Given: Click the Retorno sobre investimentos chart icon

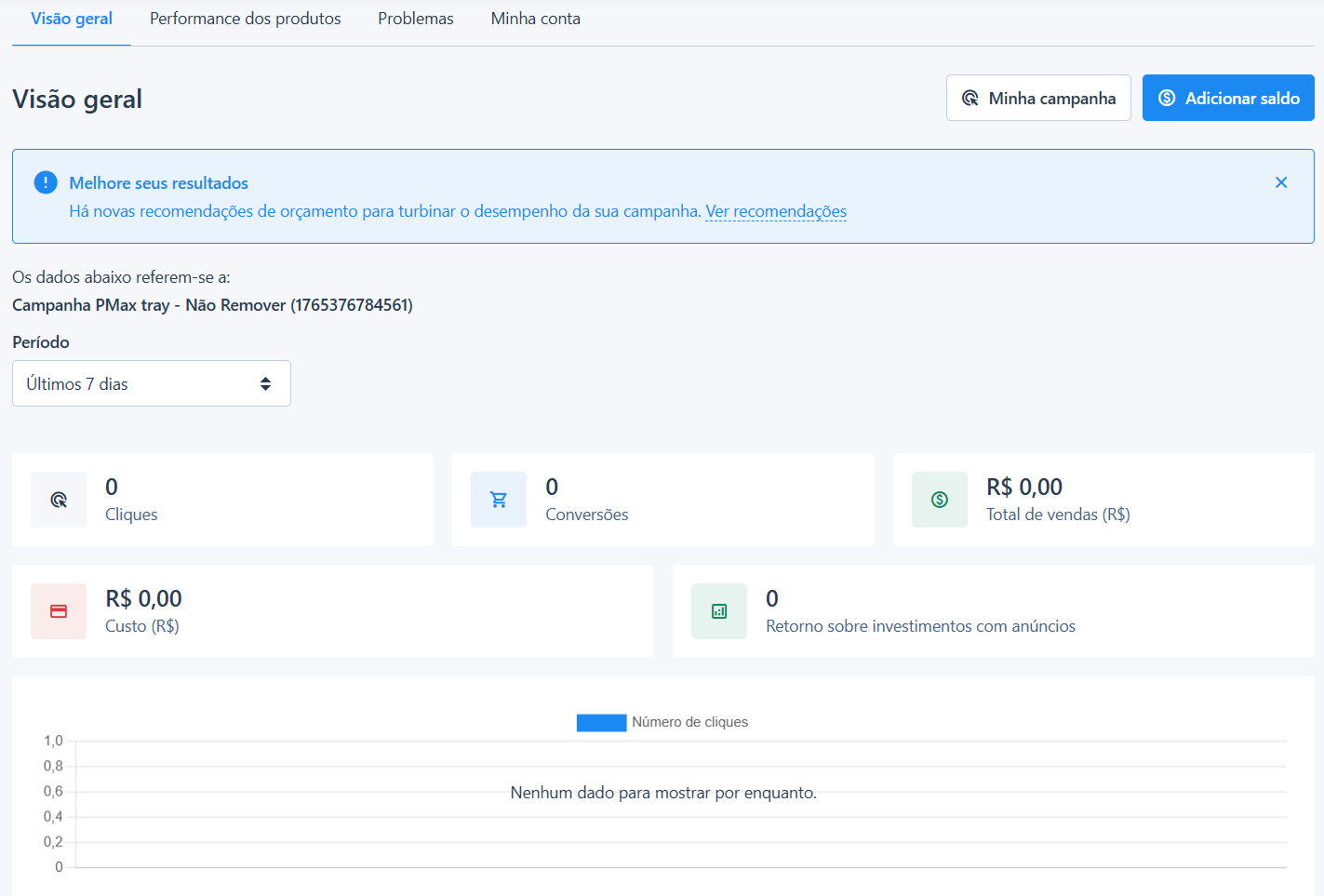Looking at the screenshot, I should (719, 611).
